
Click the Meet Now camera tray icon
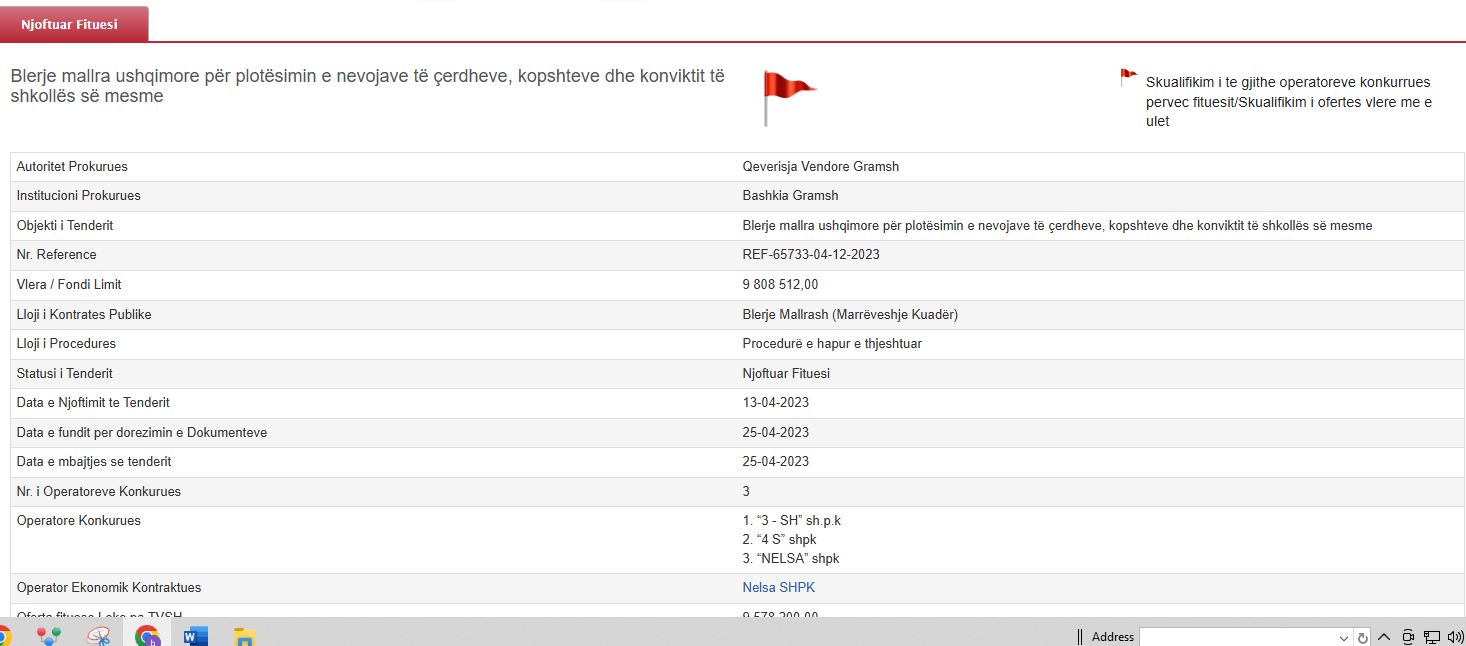1408,637
